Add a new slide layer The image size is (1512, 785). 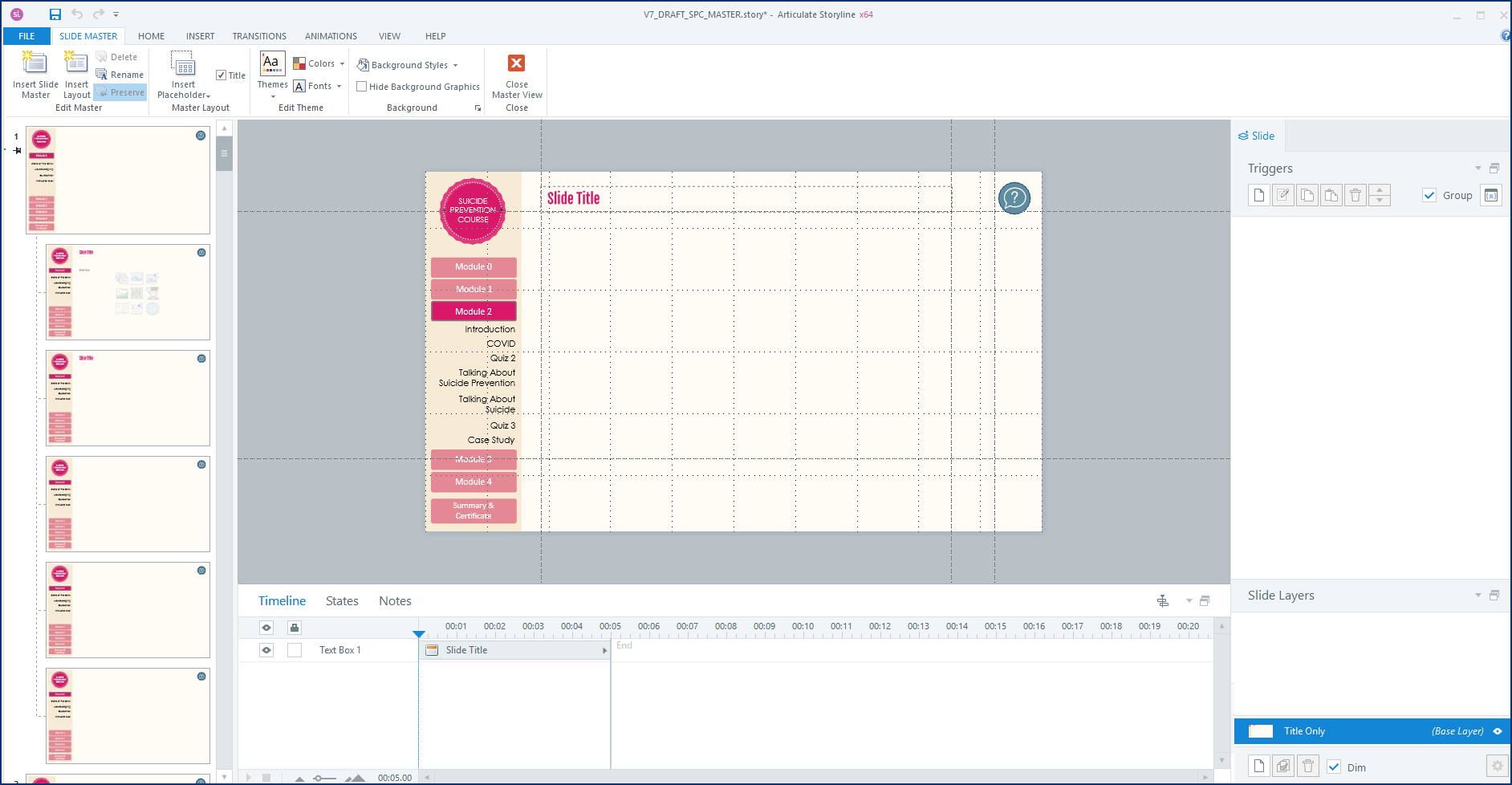(1259, 767)
